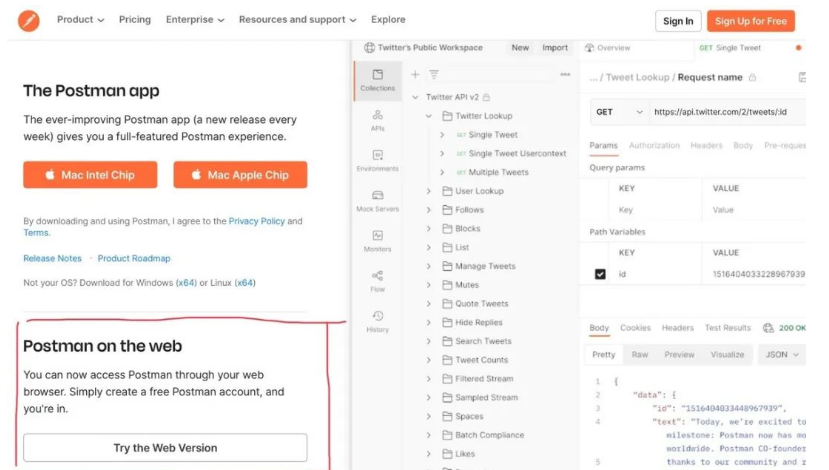Click the Blocks folder icon
This screenshot has height=470, width=829.
[x=447, y=228]
